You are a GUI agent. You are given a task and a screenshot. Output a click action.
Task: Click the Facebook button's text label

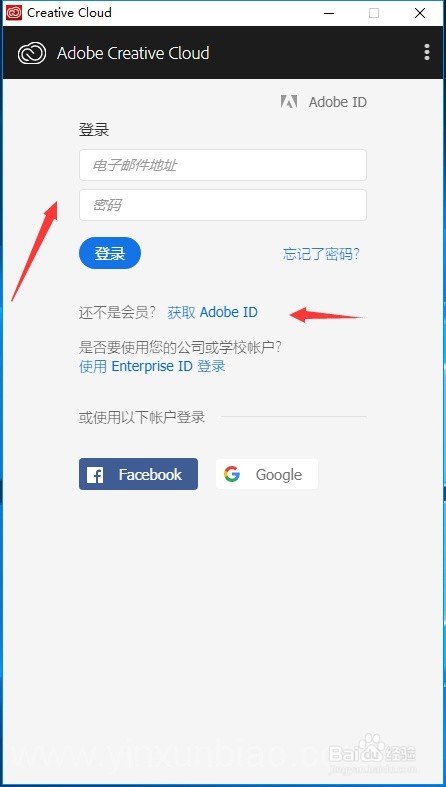(x=150, y=474)
